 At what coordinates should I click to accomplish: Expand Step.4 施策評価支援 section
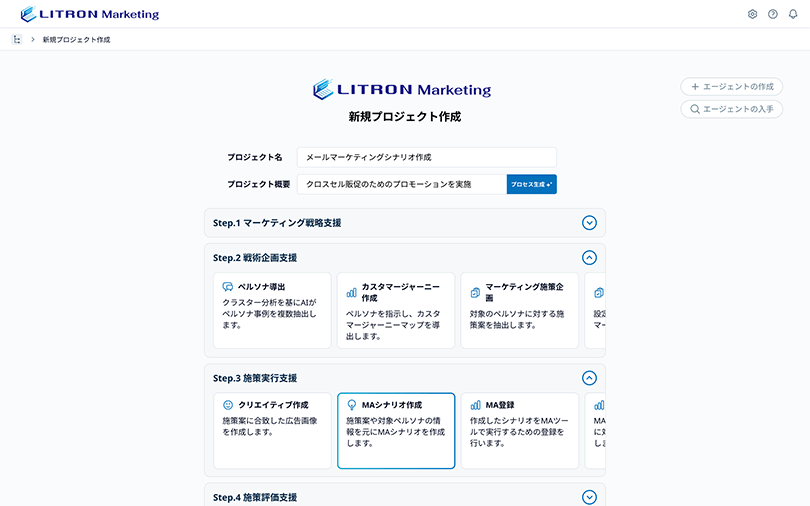point(589,497)
